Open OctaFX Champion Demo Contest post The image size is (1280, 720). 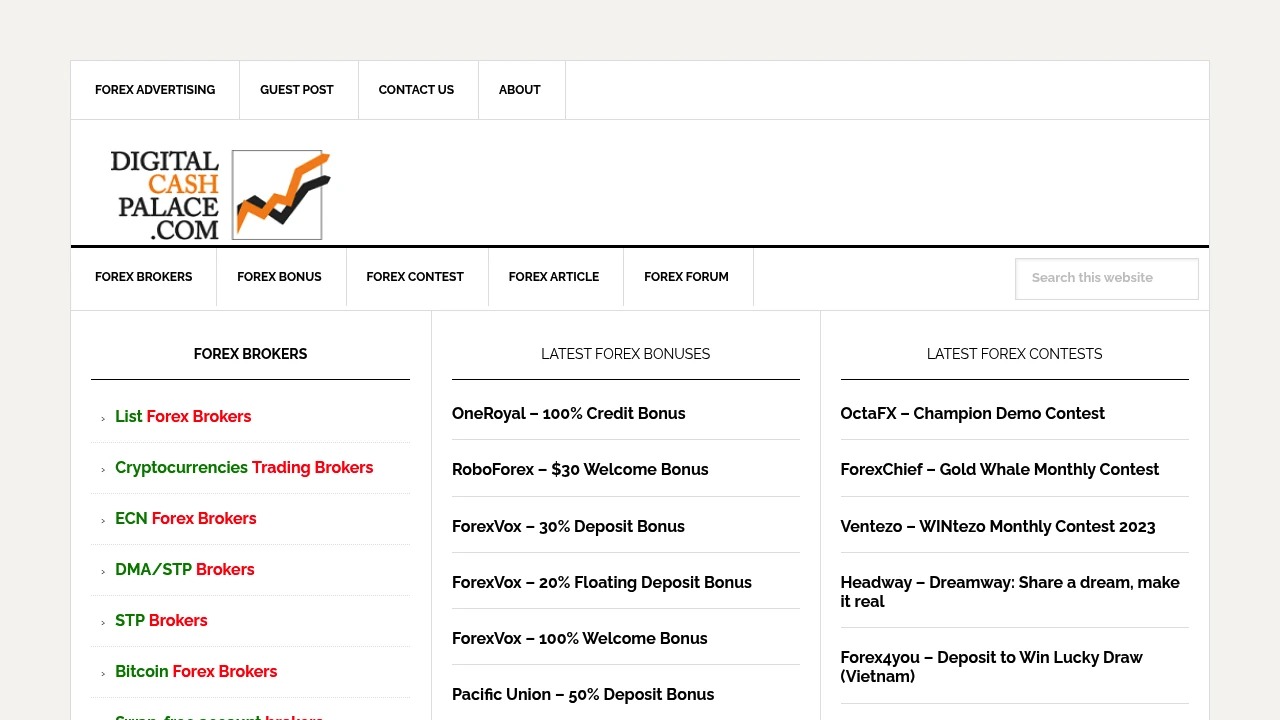point(973,414)
